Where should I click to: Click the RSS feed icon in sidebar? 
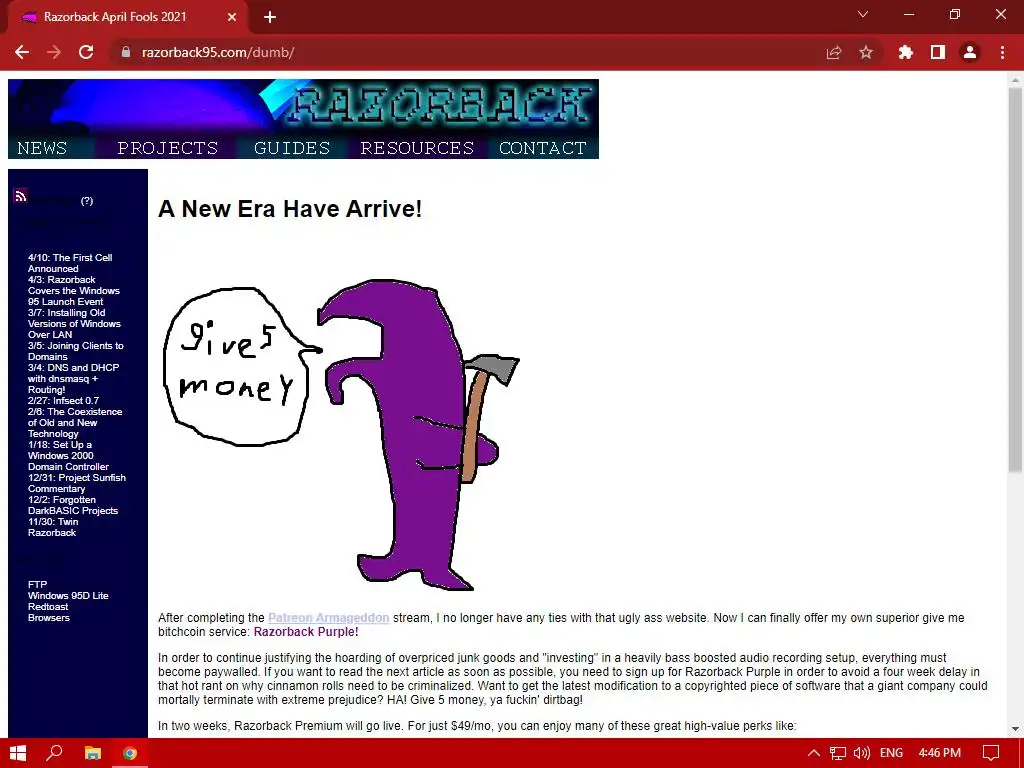point(20,195)
